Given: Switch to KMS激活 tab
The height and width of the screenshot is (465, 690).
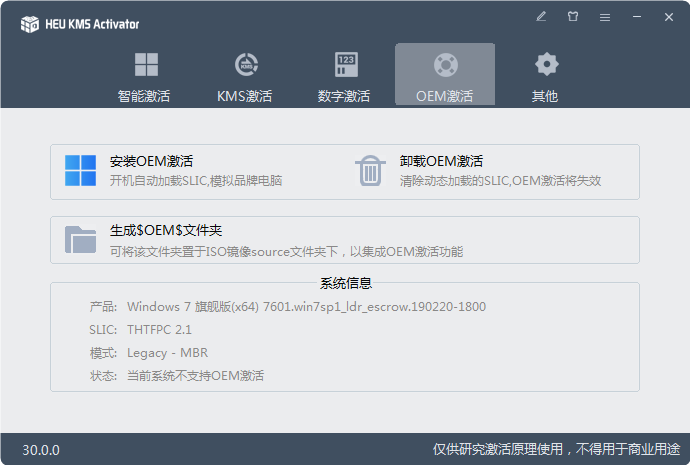Looking at the screenshot, I should (245, 75).
